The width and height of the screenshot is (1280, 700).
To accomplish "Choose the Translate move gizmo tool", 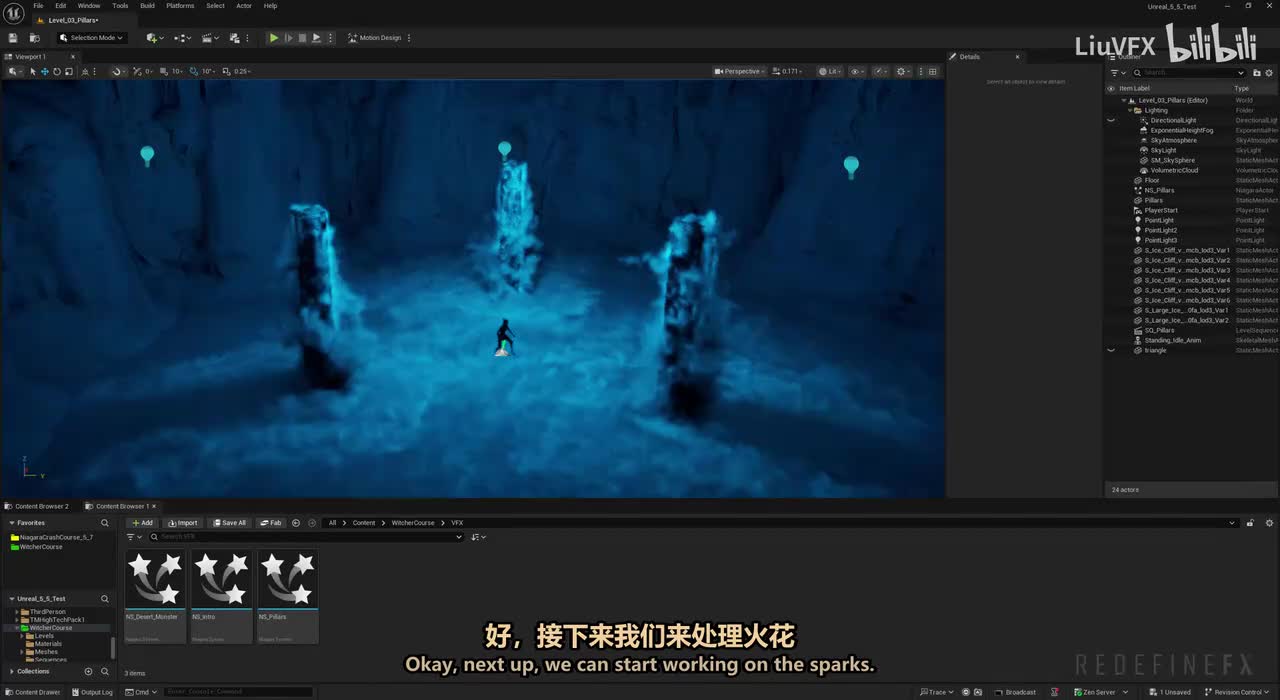I will click(45, 71).
